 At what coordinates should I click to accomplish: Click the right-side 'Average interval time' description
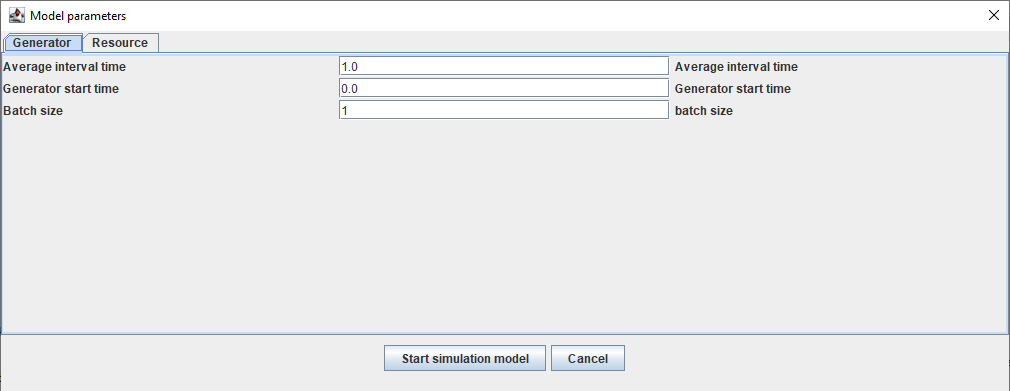point(736,66)
